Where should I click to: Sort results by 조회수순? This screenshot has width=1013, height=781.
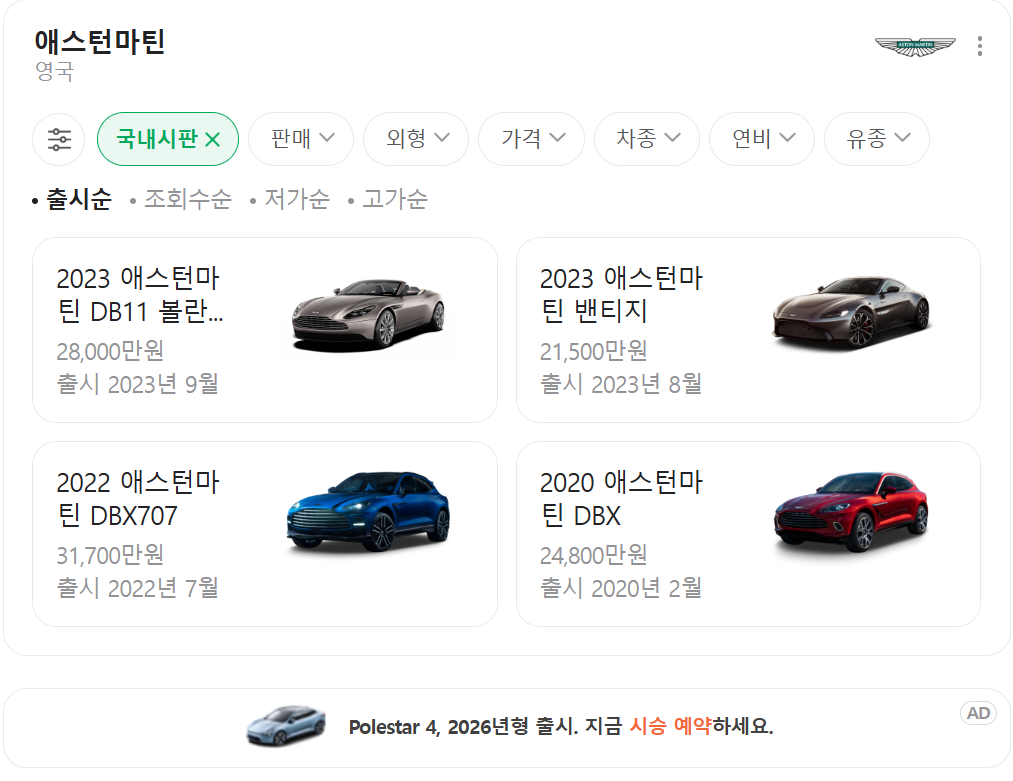tap(187, 199)
